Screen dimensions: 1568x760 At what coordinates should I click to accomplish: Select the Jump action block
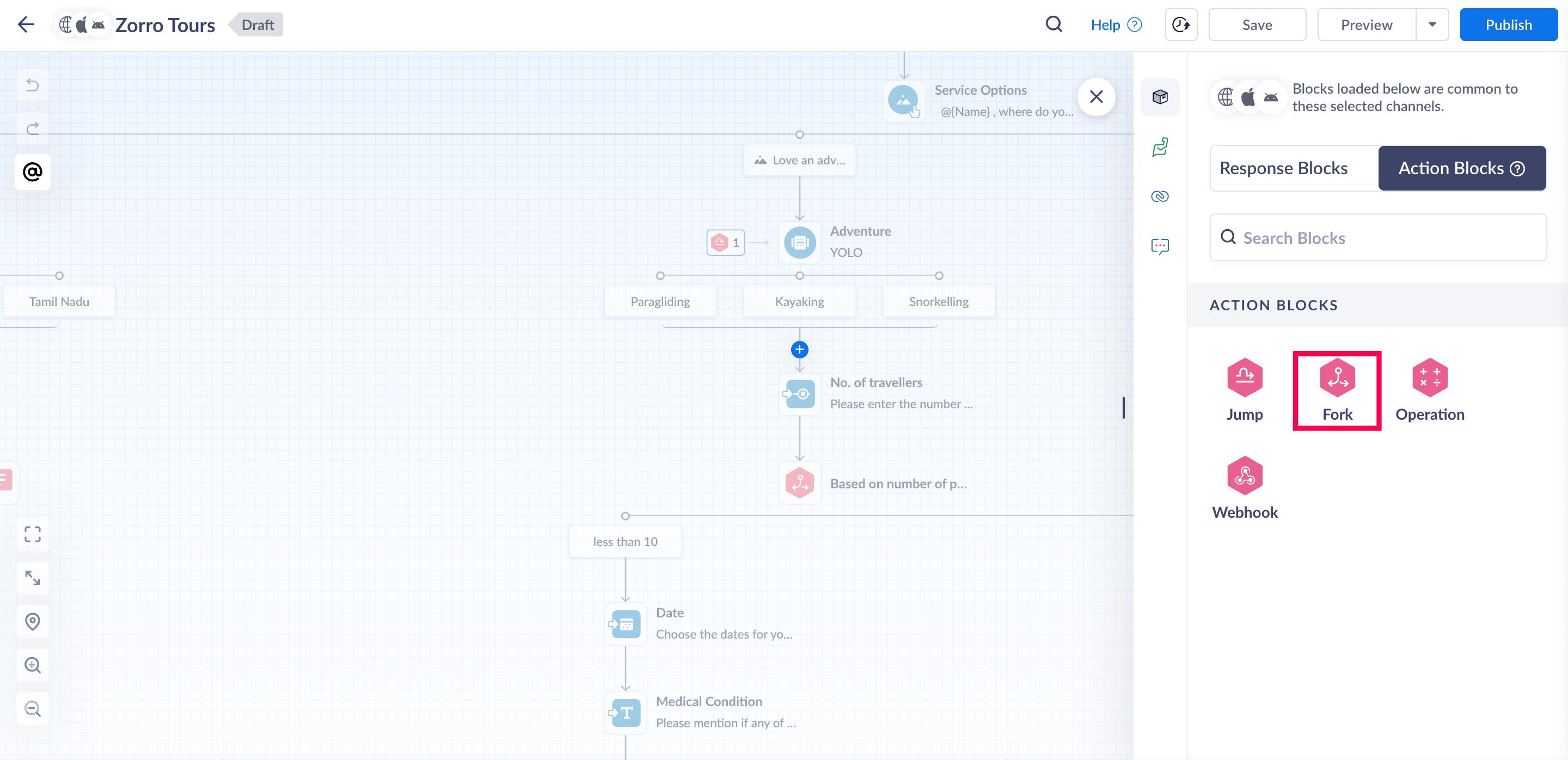pyautogui.click(x=1244, y=389)
